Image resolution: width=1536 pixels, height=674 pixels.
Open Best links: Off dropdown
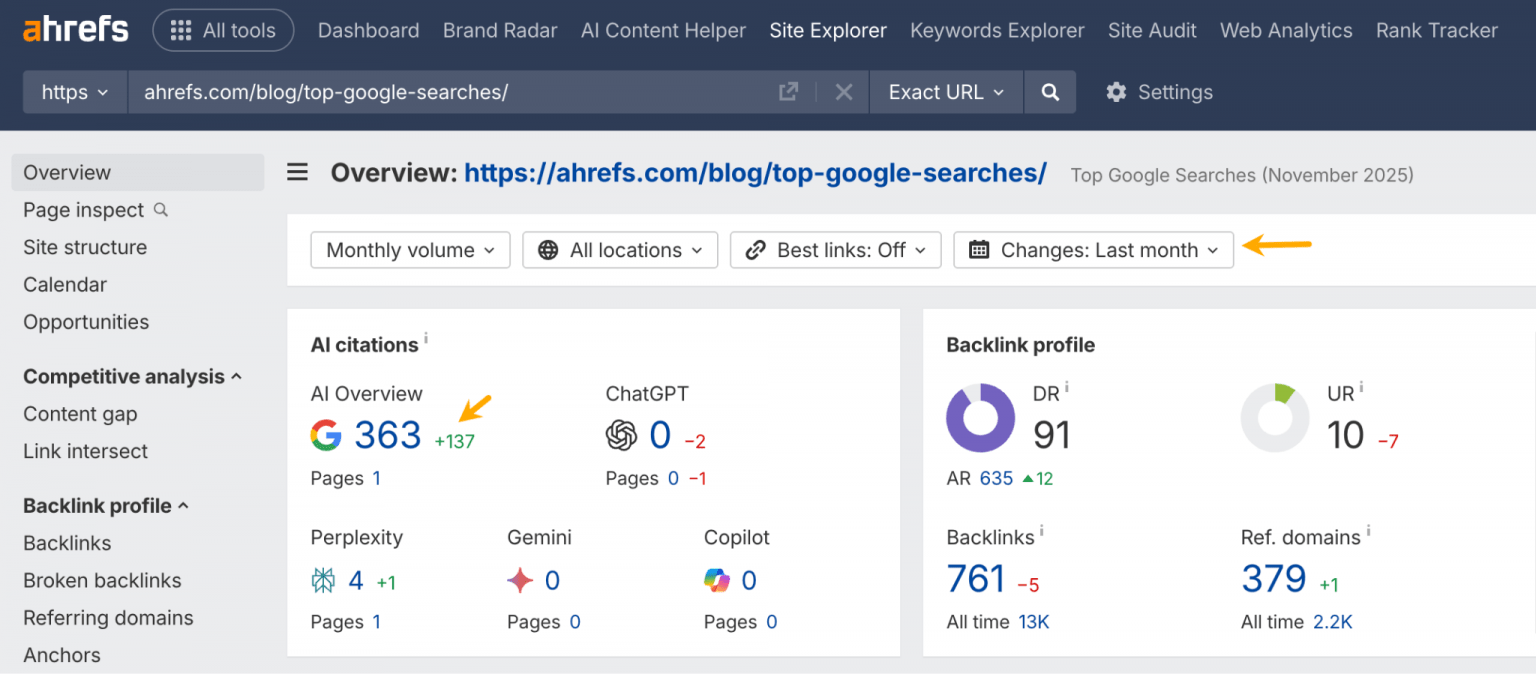836,250
